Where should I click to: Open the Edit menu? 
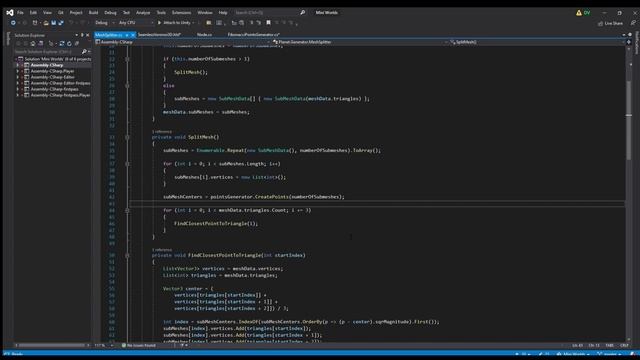(x=33, y=13)
